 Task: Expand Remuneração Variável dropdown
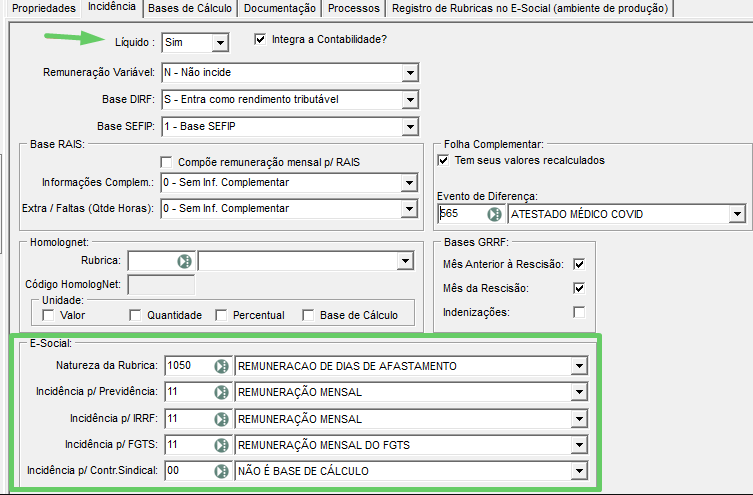click(x=410, y=73)
